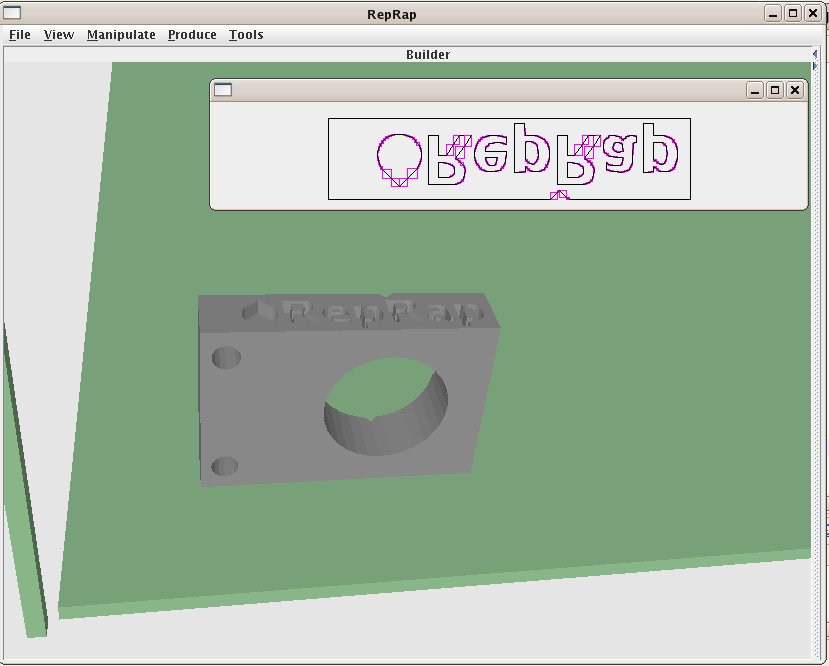The image size is (829, 666).
Task: Open the Manipulate menu
Action: pos(121,35)
